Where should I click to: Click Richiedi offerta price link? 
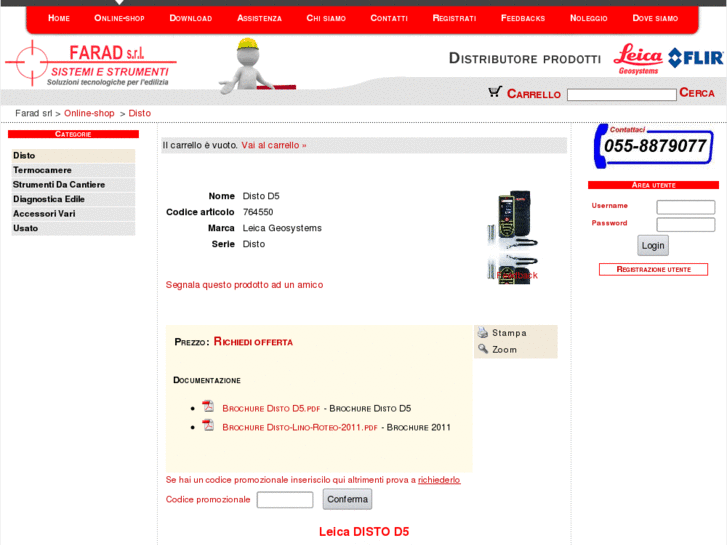tap(253, 342)
